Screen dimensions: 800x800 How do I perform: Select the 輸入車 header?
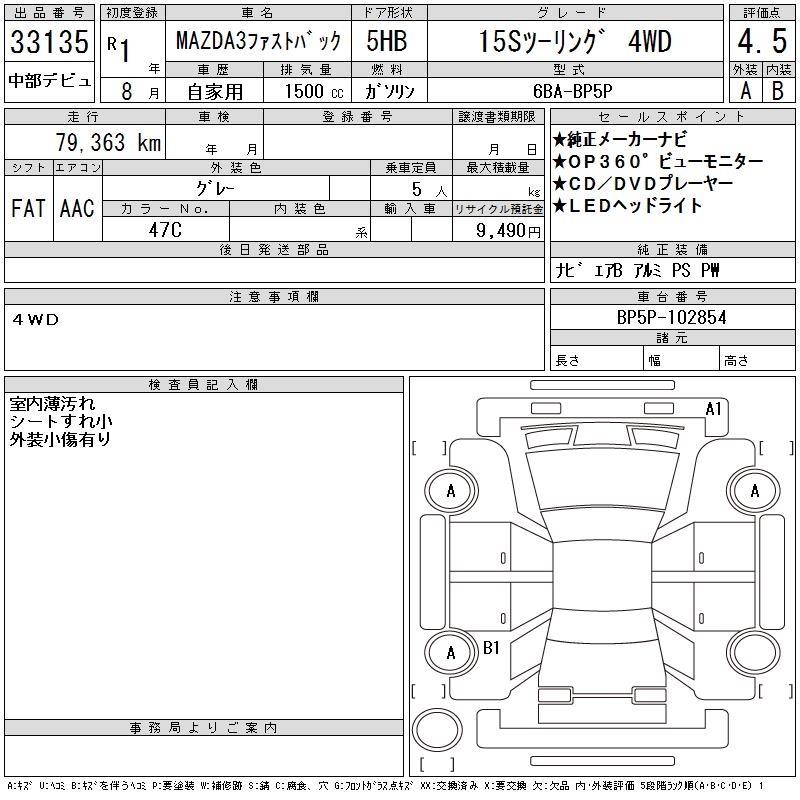[x=411, y=209]
